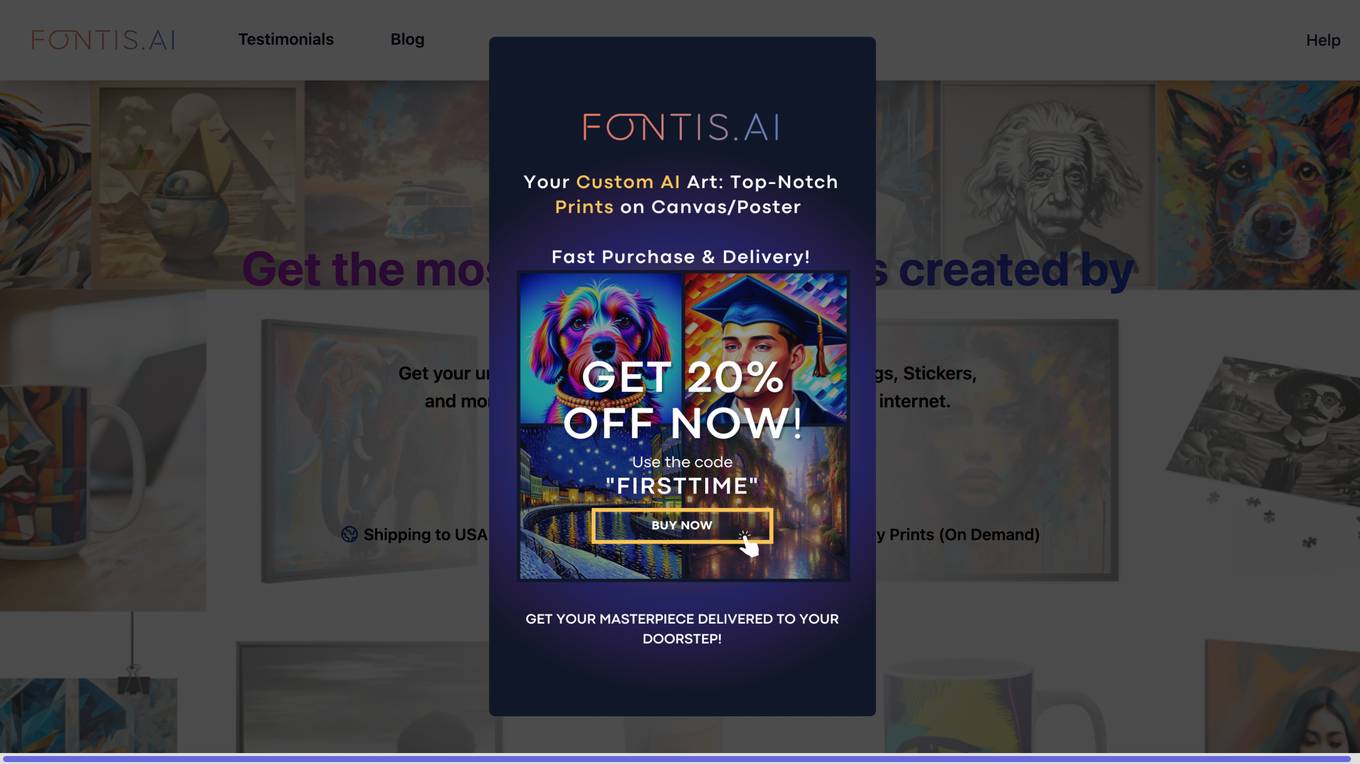Click the globe icon beside Shipping to USA
This screenshot has height=764, width=1360.
pos(349,534)
